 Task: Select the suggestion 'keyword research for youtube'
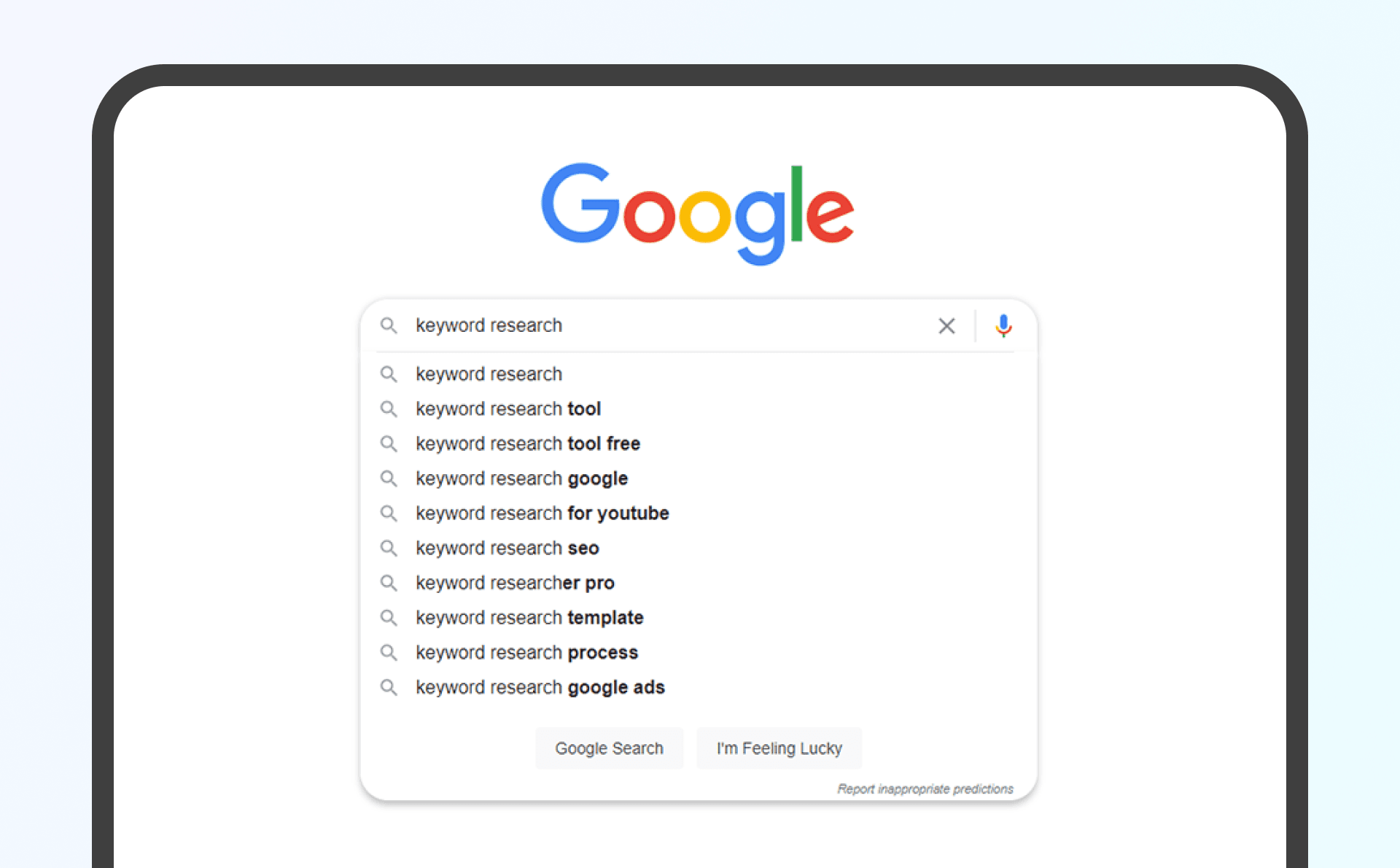541,513
